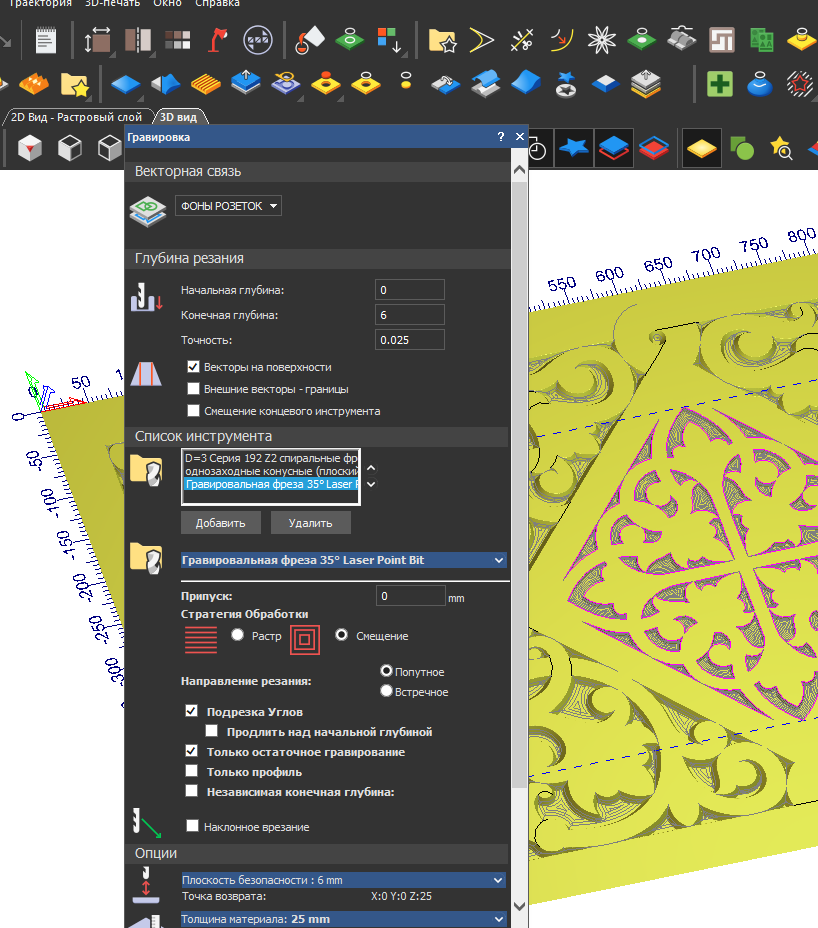818x928 pixels.
Task: Click the circled triangles pattern icon
Action: pos(258,40)
